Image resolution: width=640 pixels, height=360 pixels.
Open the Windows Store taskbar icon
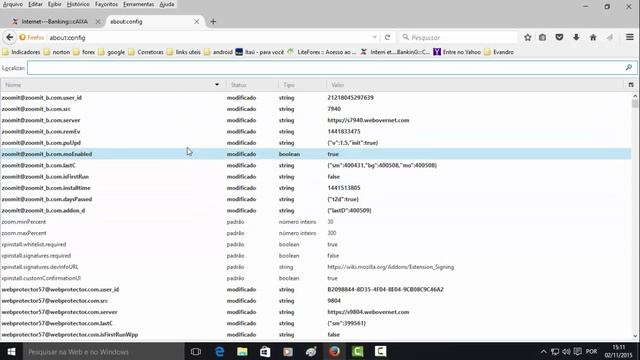[x=265, y=351]
